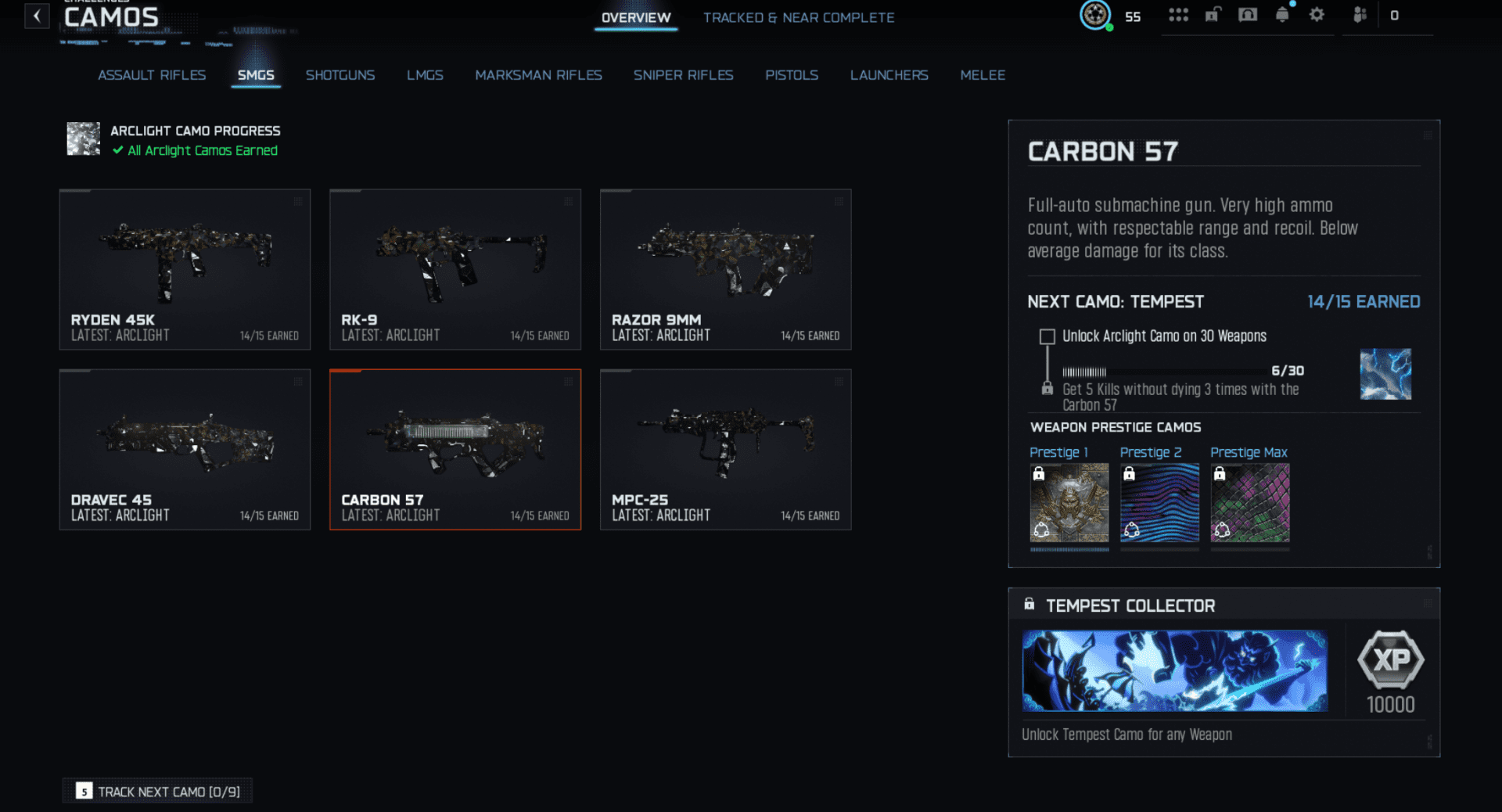Open the headset voice chat icon

point(1248,15)
